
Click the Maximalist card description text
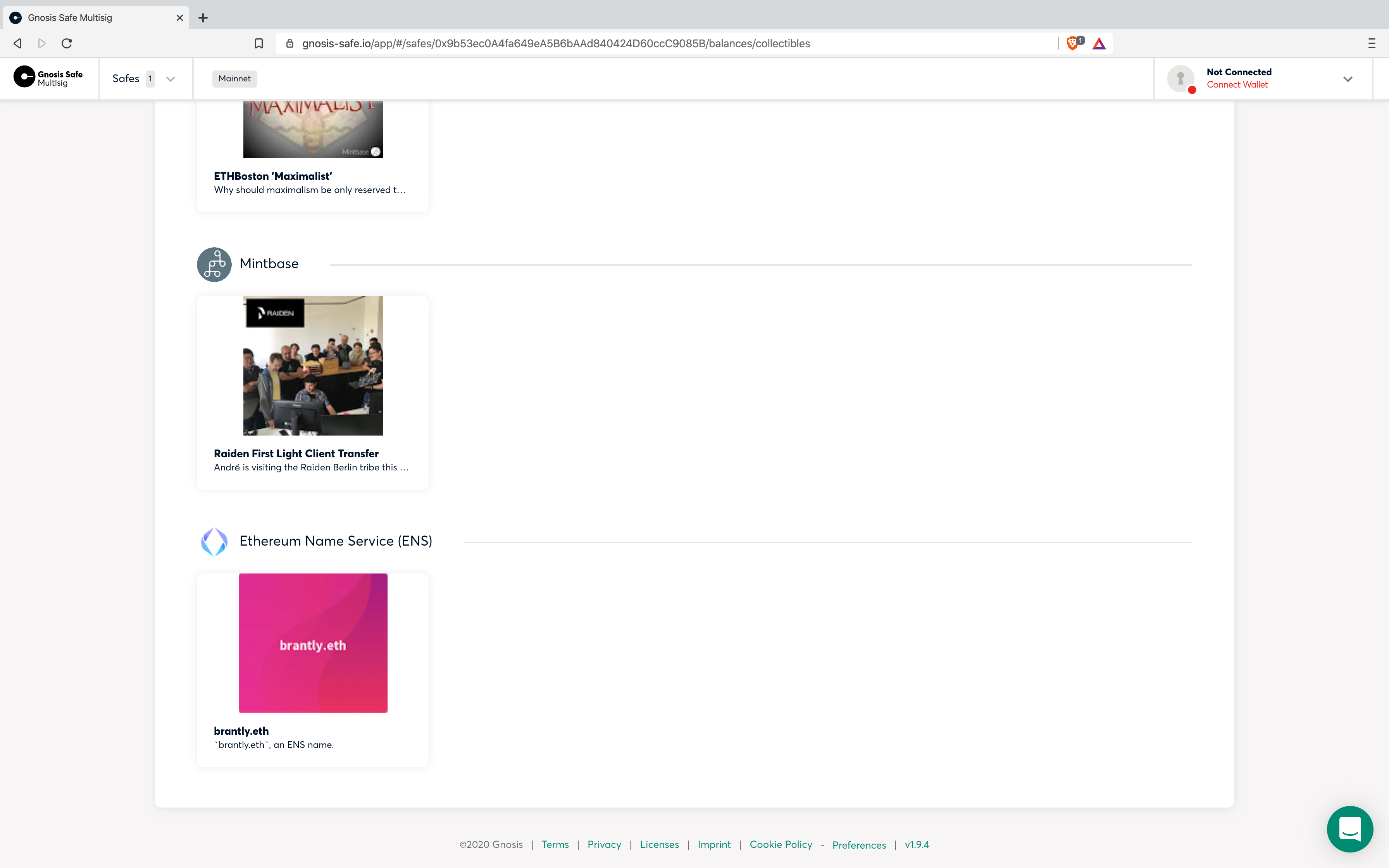tap(309, 190)
